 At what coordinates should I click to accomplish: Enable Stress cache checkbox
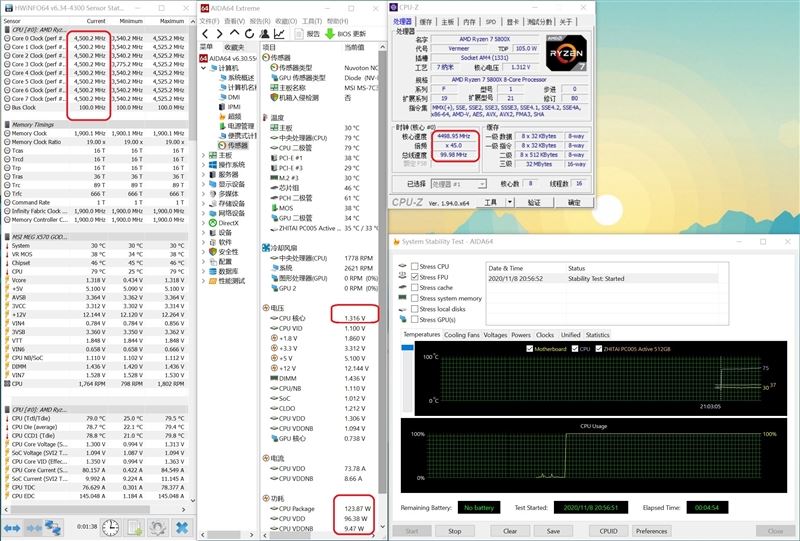coord(415,287)
